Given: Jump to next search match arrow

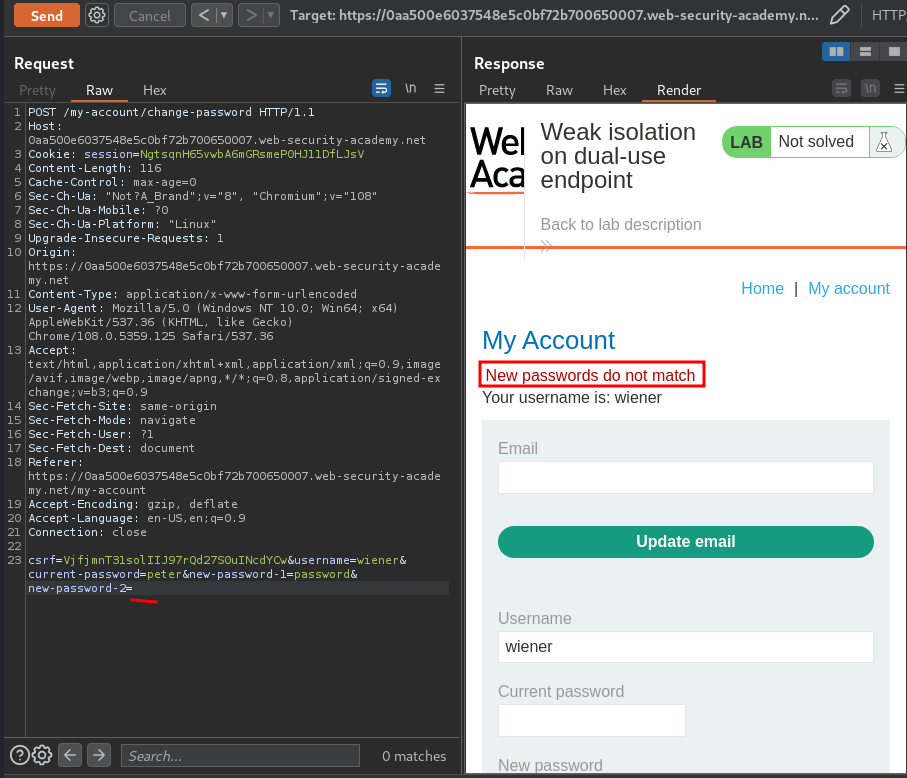Looking at the screenshot, I should (x=99, y=755).
